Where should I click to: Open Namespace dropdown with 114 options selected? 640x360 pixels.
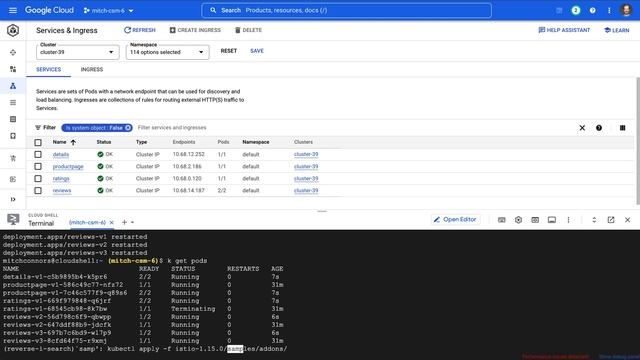click(x=167, y=52)
